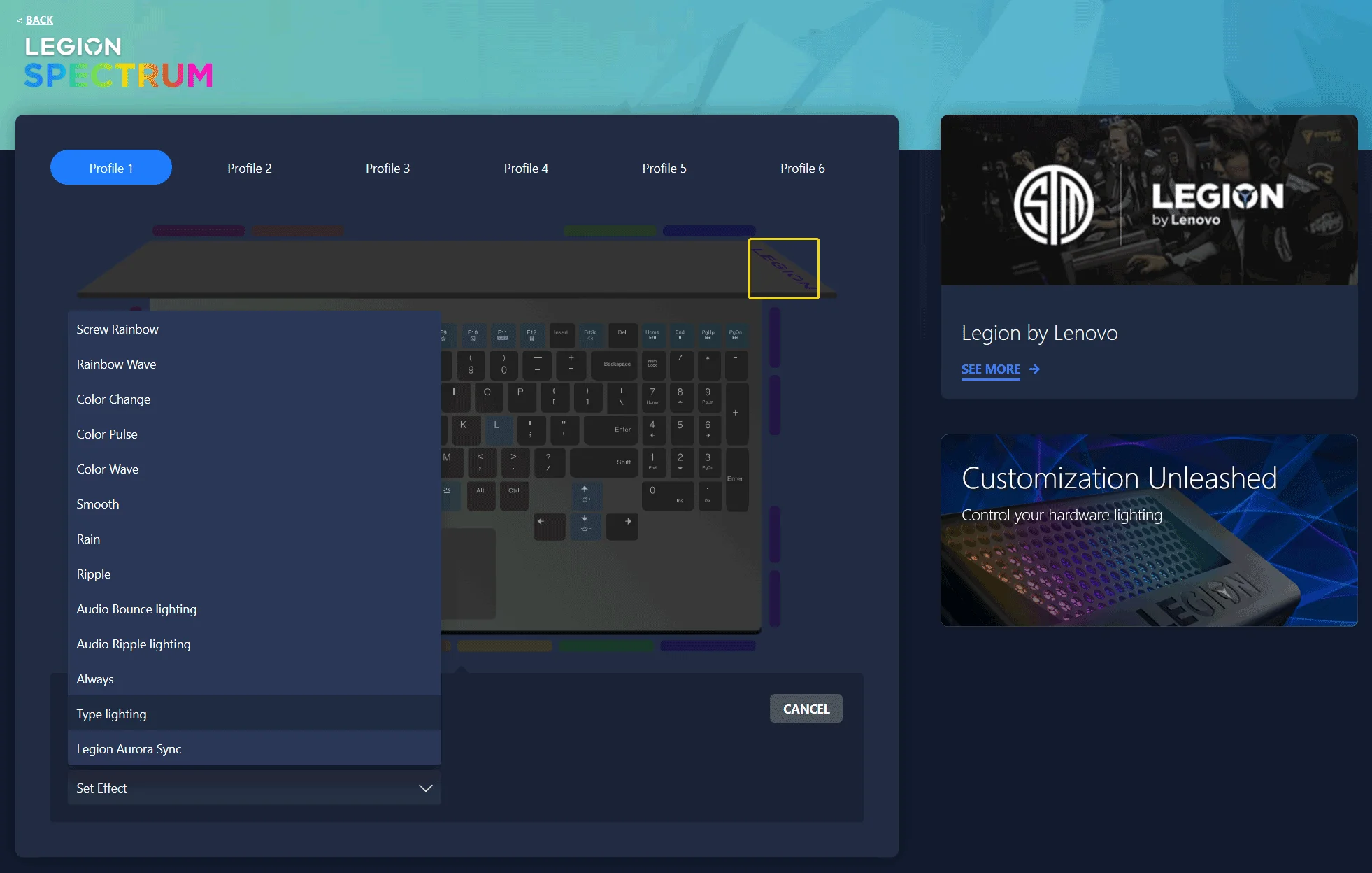Select the Home key on preview
This screenshot has height=873, width=1372.
(652, 336)
